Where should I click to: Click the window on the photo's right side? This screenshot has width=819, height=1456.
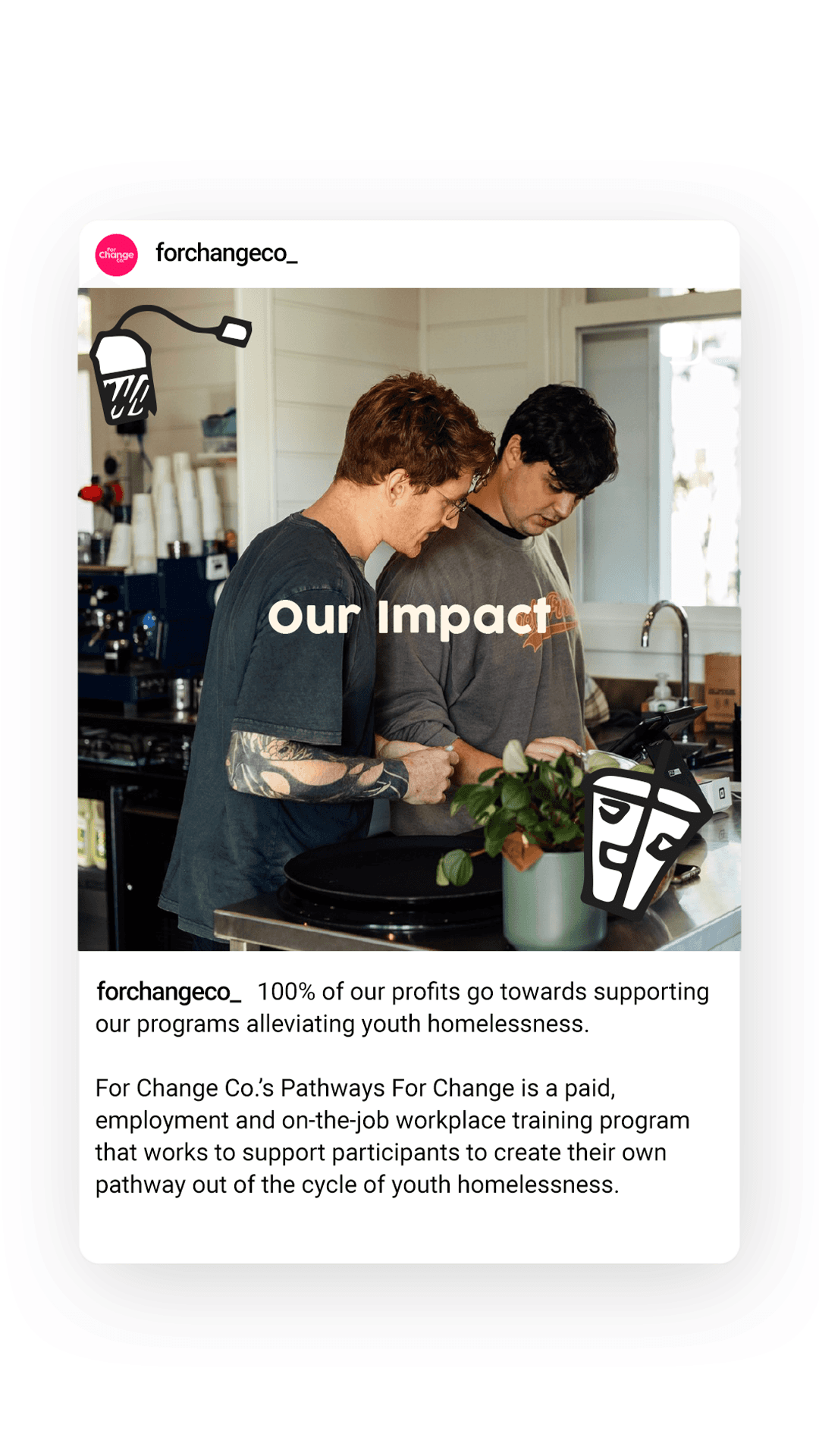point(660,455)
